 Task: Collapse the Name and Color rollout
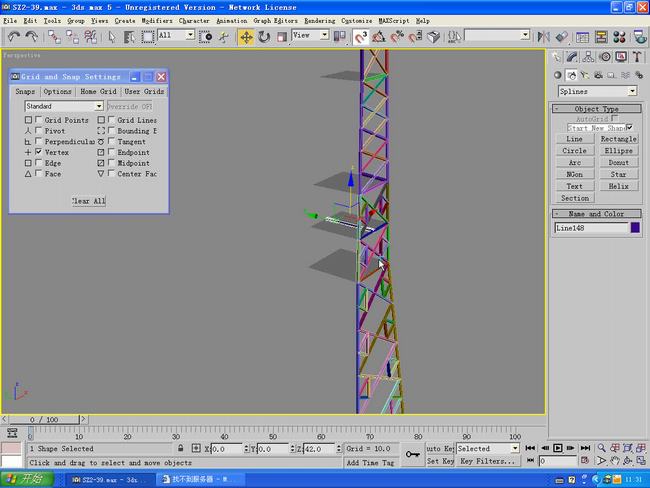coord(597,214)
